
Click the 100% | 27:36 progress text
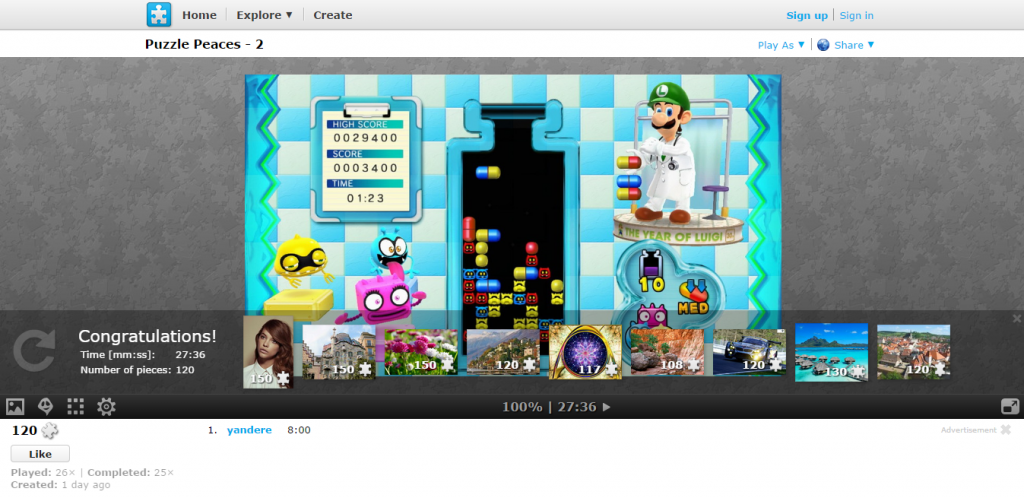coord(549,408)
